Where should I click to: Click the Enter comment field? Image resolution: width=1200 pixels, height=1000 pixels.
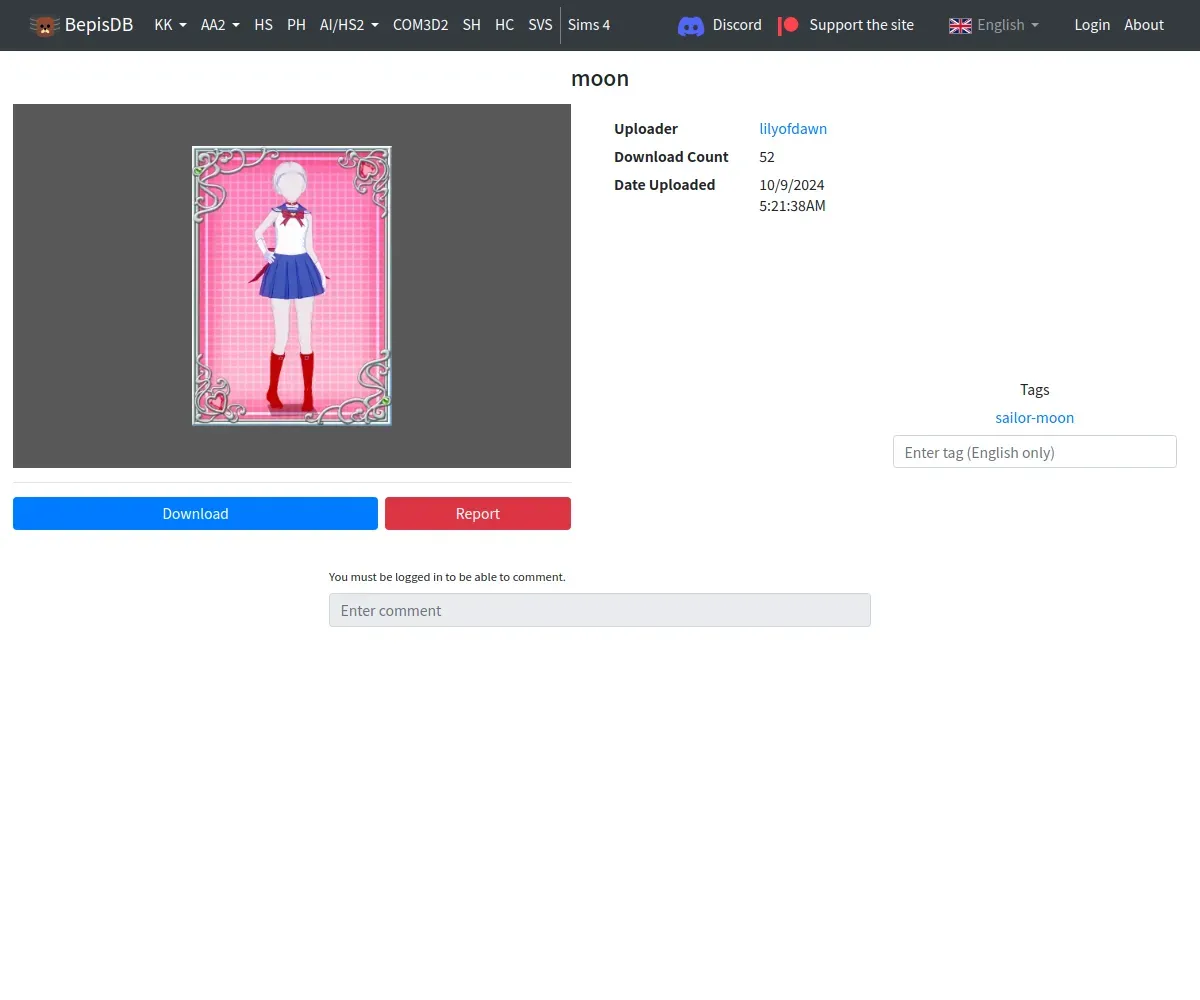coord(600,610)
